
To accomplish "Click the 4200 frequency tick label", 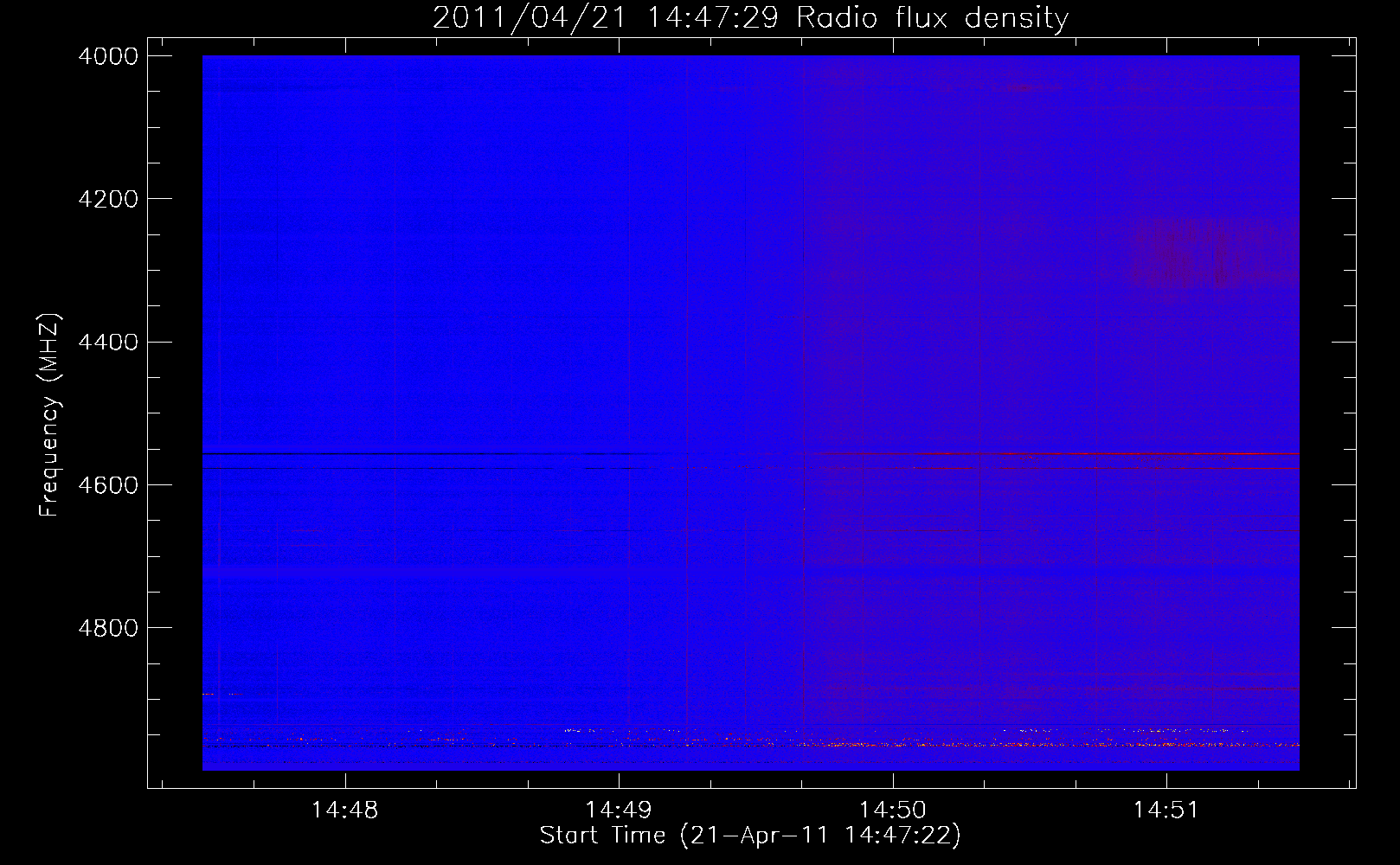I will point(108,199).
